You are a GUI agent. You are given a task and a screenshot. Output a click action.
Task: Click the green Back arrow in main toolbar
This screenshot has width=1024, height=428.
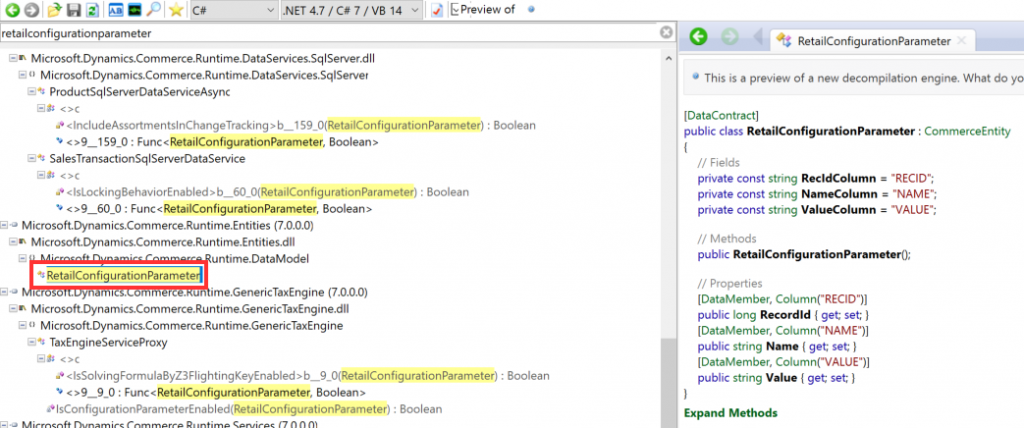click(x=13, y=10)
